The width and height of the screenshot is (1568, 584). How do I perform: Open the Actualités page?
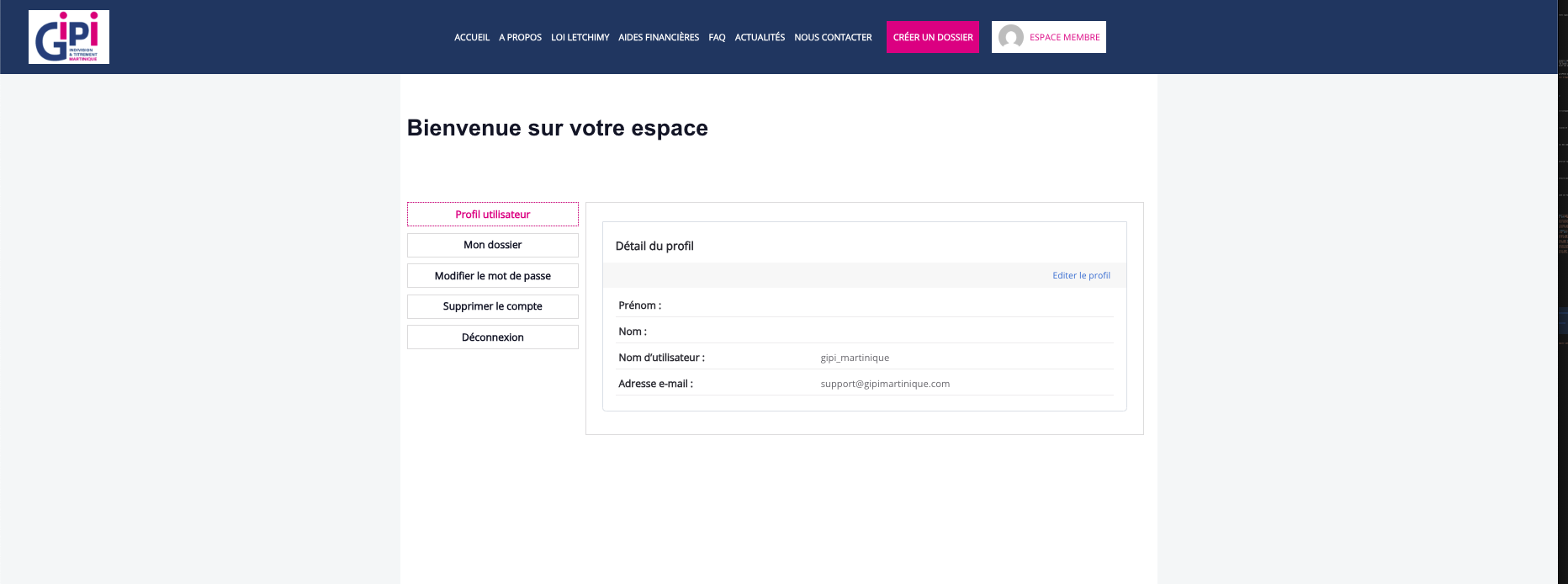point(760,37)
